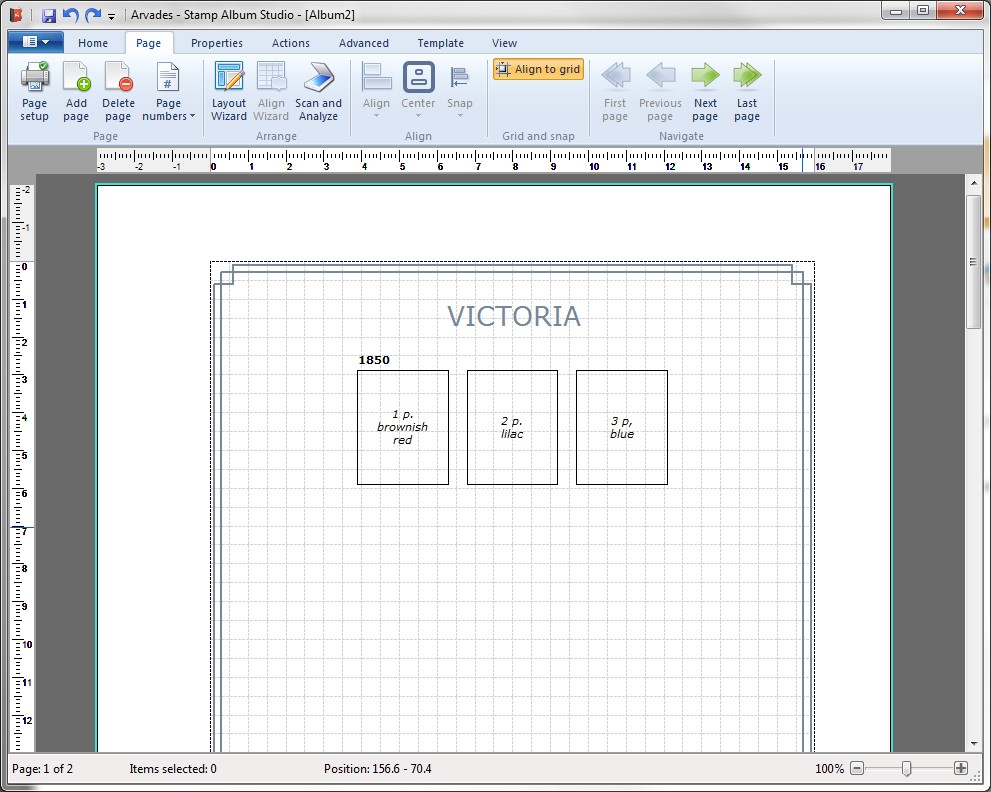The width and height of the screenshot is (991, 792).
Task: Go to Previous page
Action: (660, 92)
